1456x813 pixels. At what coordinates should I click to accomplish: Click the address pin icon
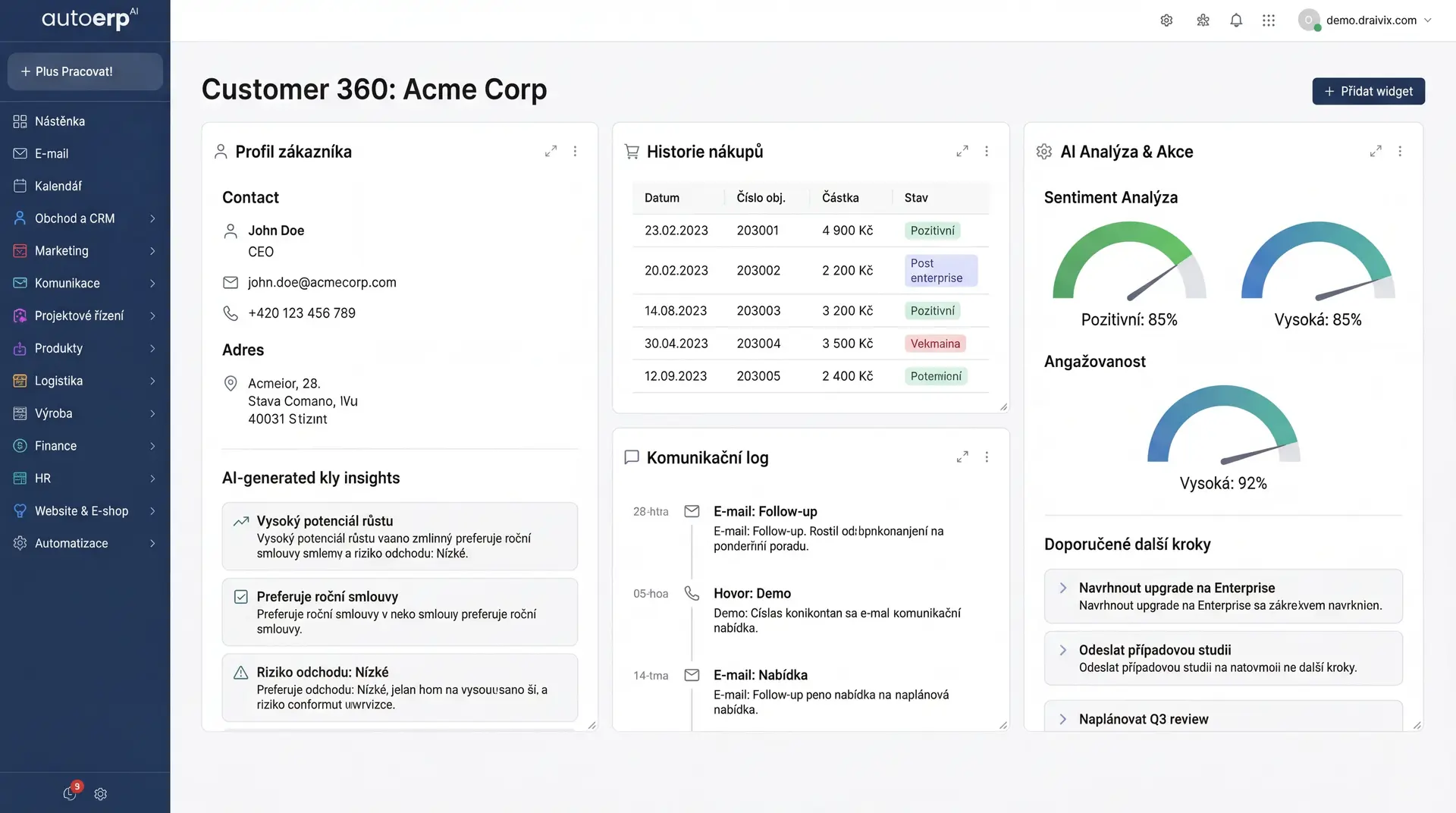pyautogui.click(x=231, y=384)
